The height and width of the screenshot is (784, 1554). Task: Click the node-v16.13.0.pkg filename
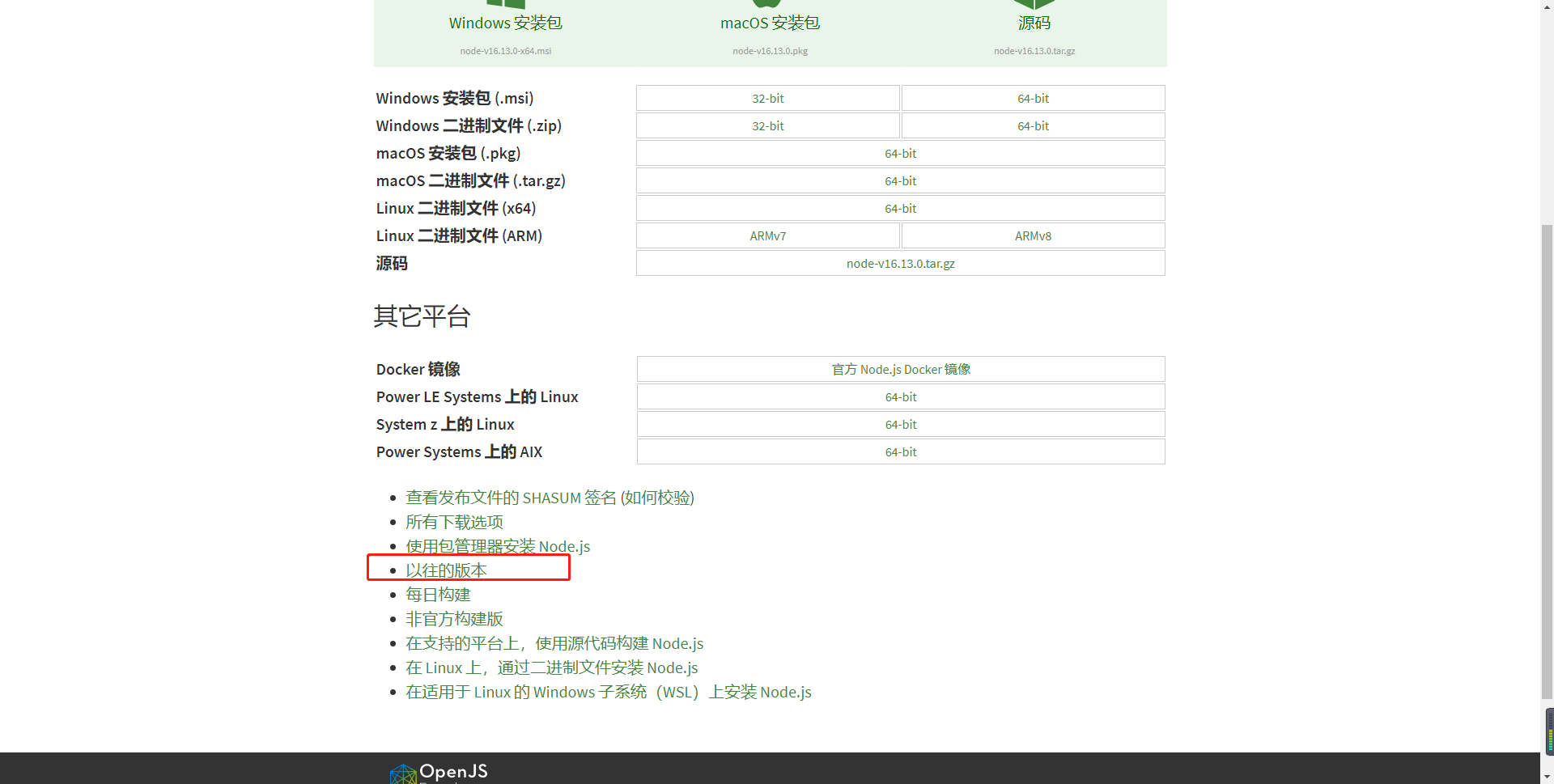(770, 51)
